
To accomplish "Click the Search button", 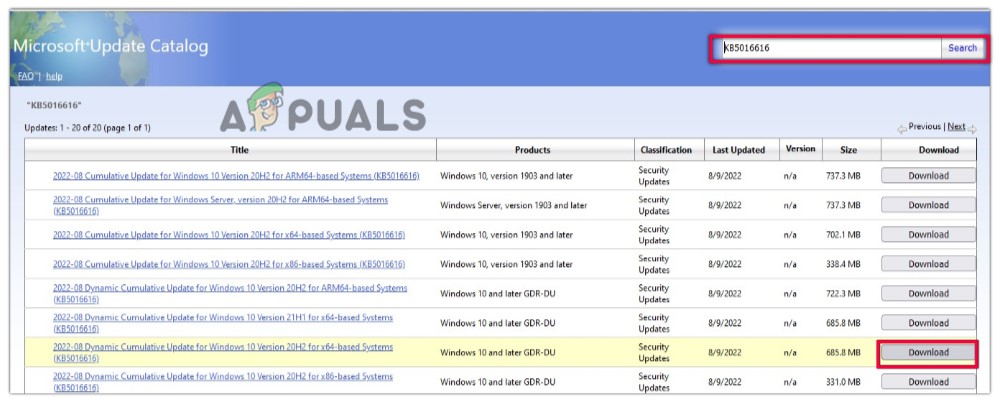I will click(x=962, y=48).
